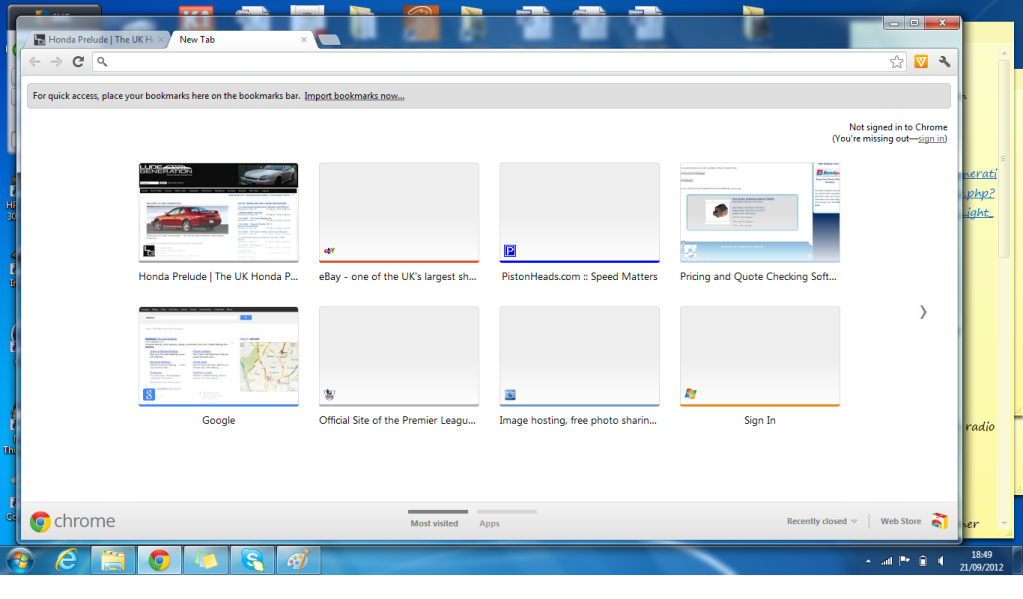Open Sticky Notes from taskbar
The width and height of the screenshot is (1023, 599).
point(206,561)
